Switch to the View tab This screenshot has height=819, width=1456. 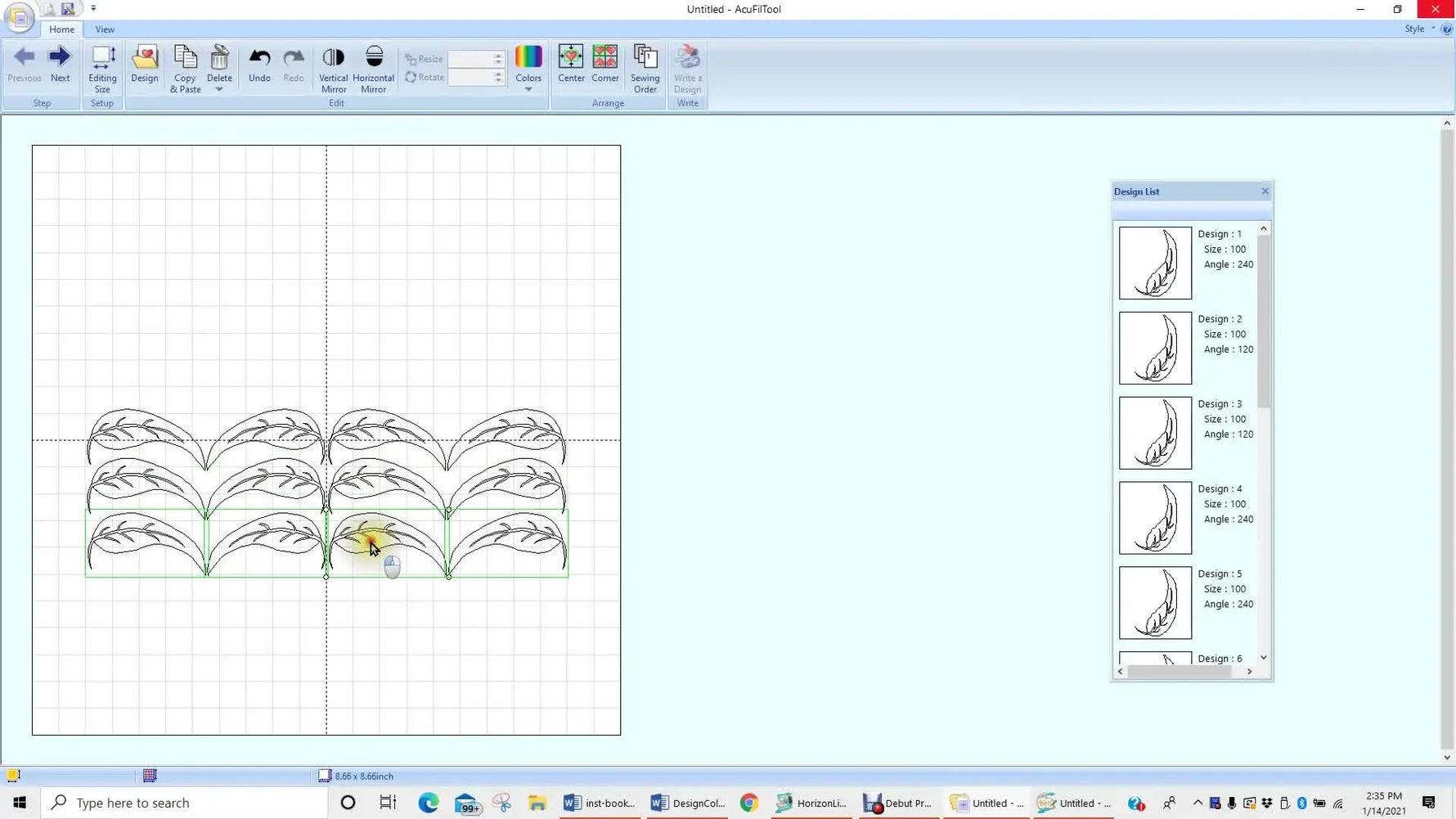[x=105, y=29]
